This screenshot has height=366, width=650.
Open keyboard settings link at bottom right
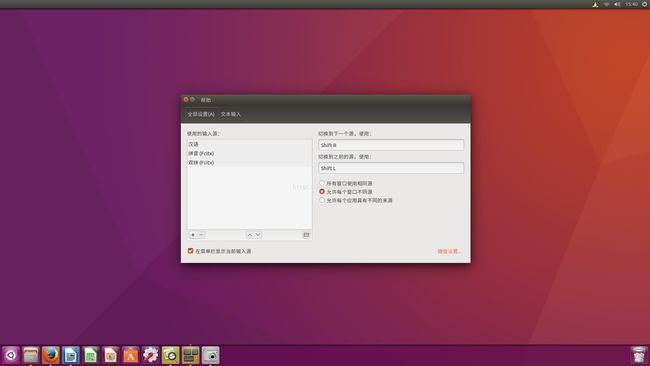449,251
